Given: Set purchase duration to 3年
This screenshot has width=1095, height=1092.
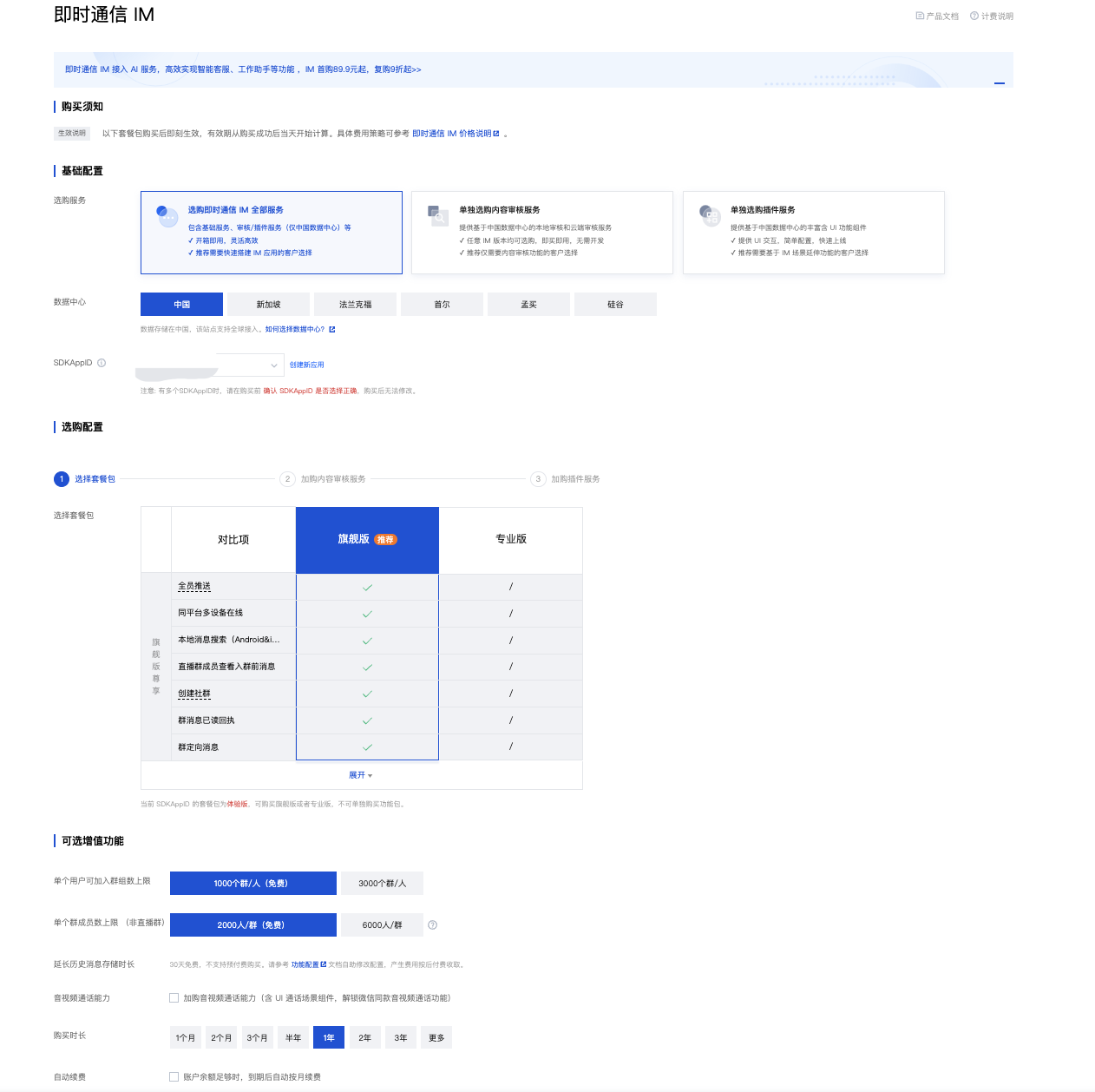Looking at the screenshot, I should tap(401, 1038).
